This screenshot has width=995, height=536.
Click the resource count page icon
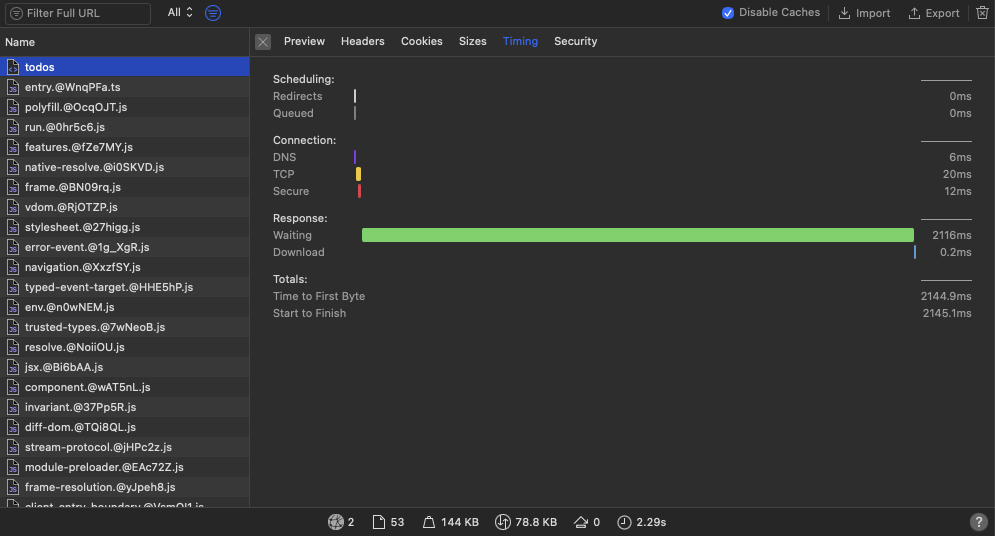pos(379,522)
